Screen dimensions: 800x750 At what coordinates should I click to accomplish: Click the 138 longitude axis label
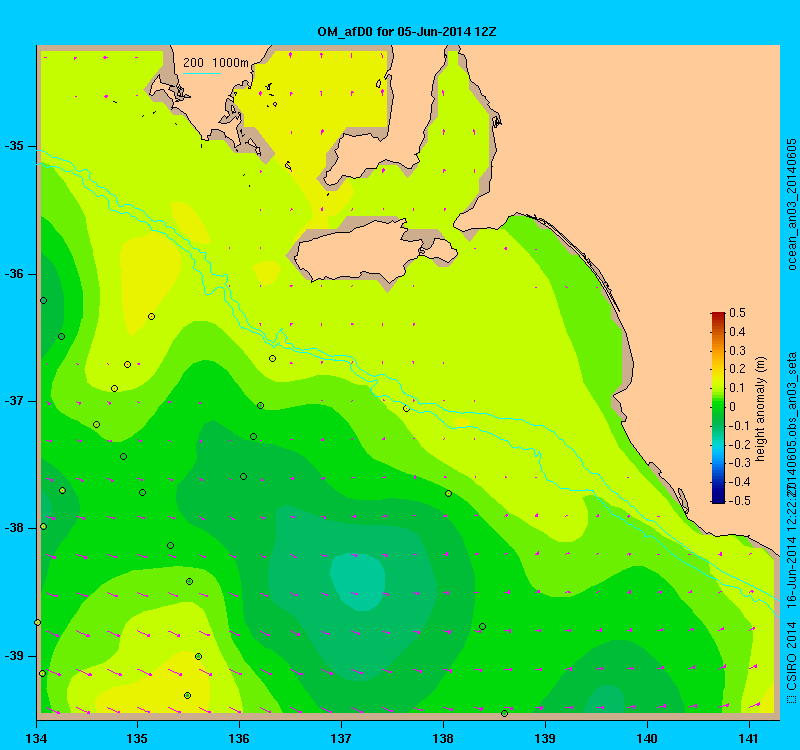pyautogui.click(x=443, y=738)
